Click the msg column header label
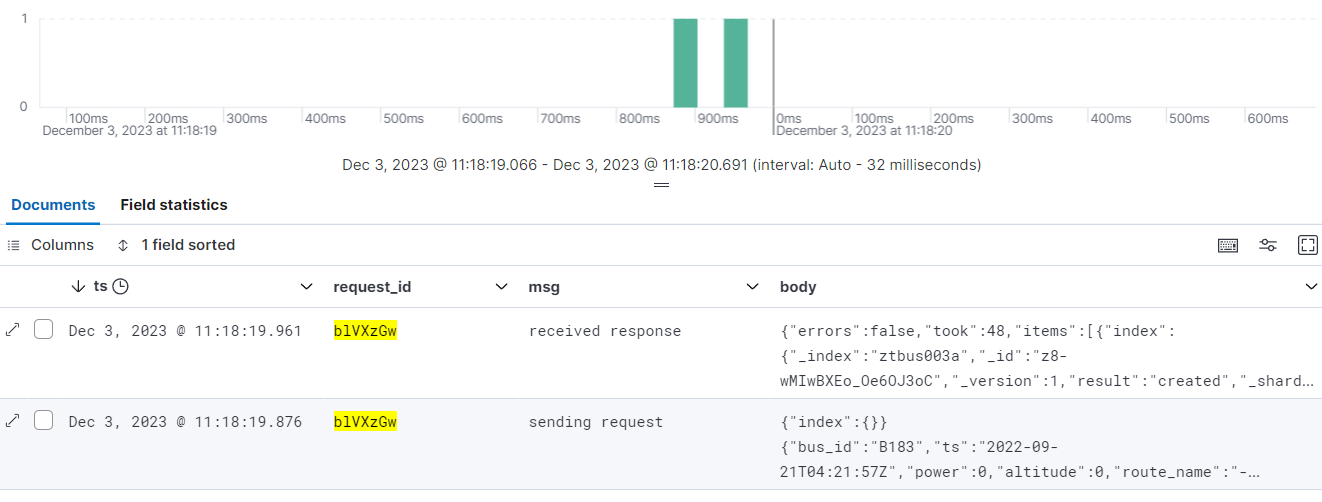Image resolution: width=1322 pixels, height=502 pixels. (x=544, y=287)
